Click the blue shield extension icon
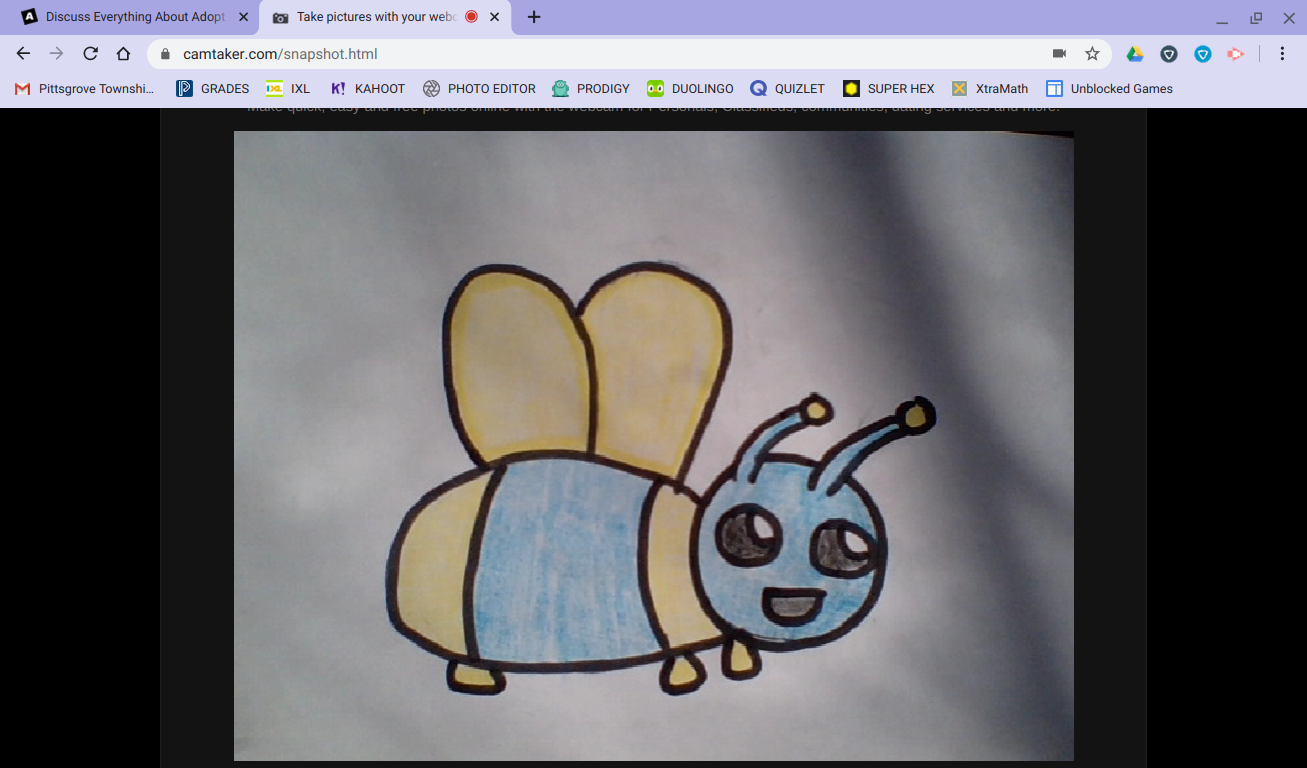The height and width of the screenshot is (768, 1307). [1203, 54]
